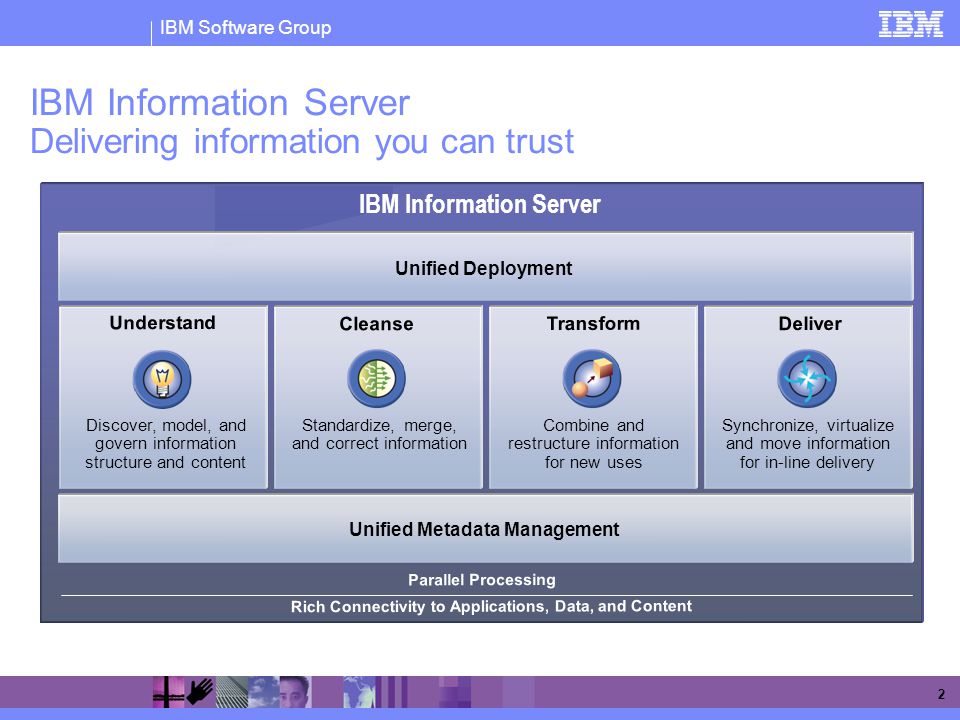
Task: Click 'Discover, model, and govern information' description
Action: point(165,443)
